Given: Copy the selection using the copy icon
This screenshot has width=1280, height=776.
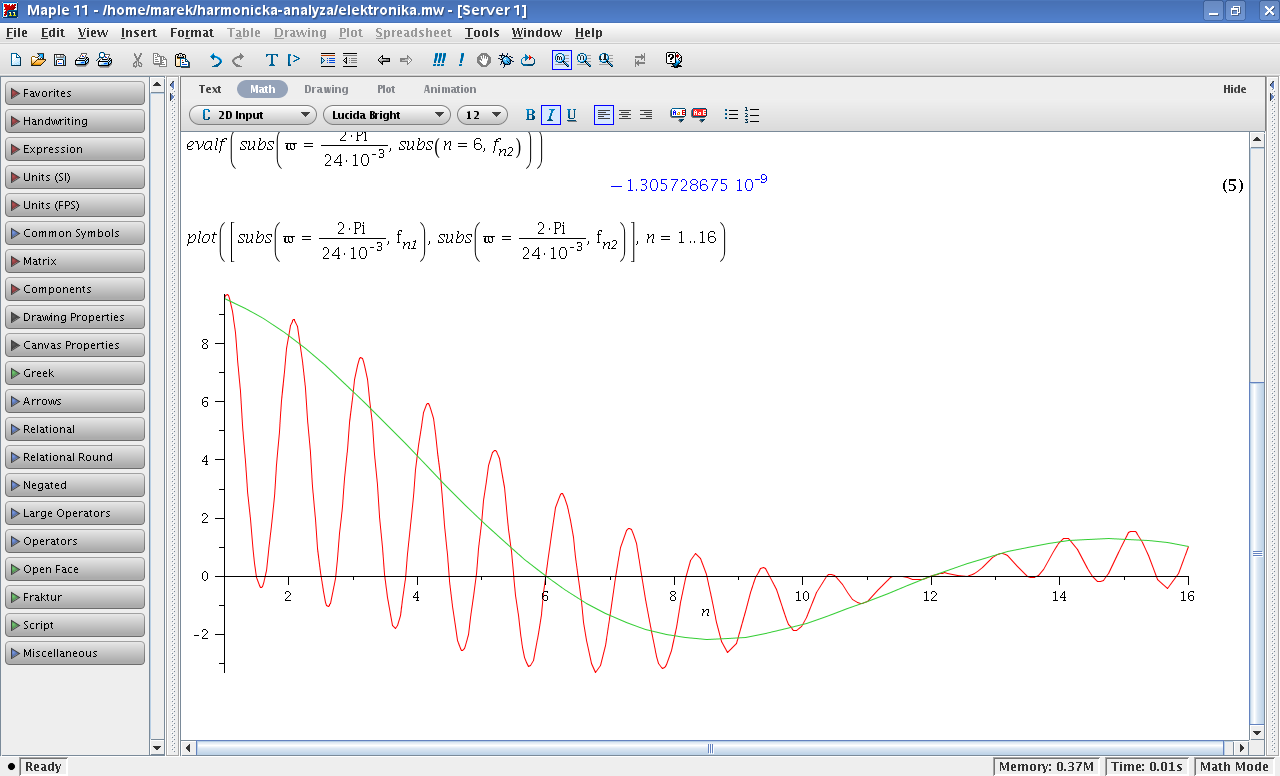Looking at the screenshot, I should click(x=159, y=60).
